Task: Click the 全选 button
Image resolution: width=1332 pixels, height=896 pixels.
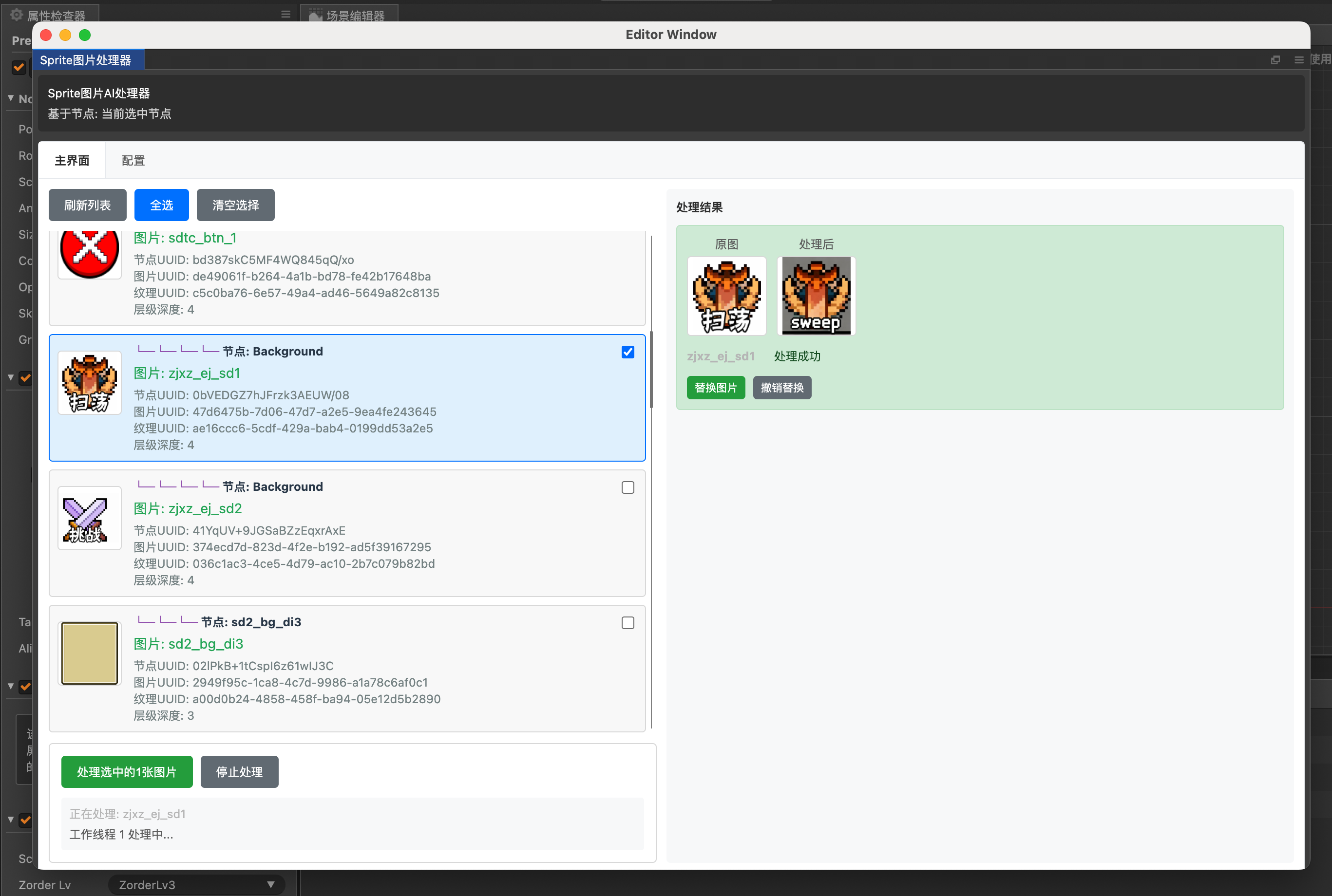Action: (x=161, y=205)
